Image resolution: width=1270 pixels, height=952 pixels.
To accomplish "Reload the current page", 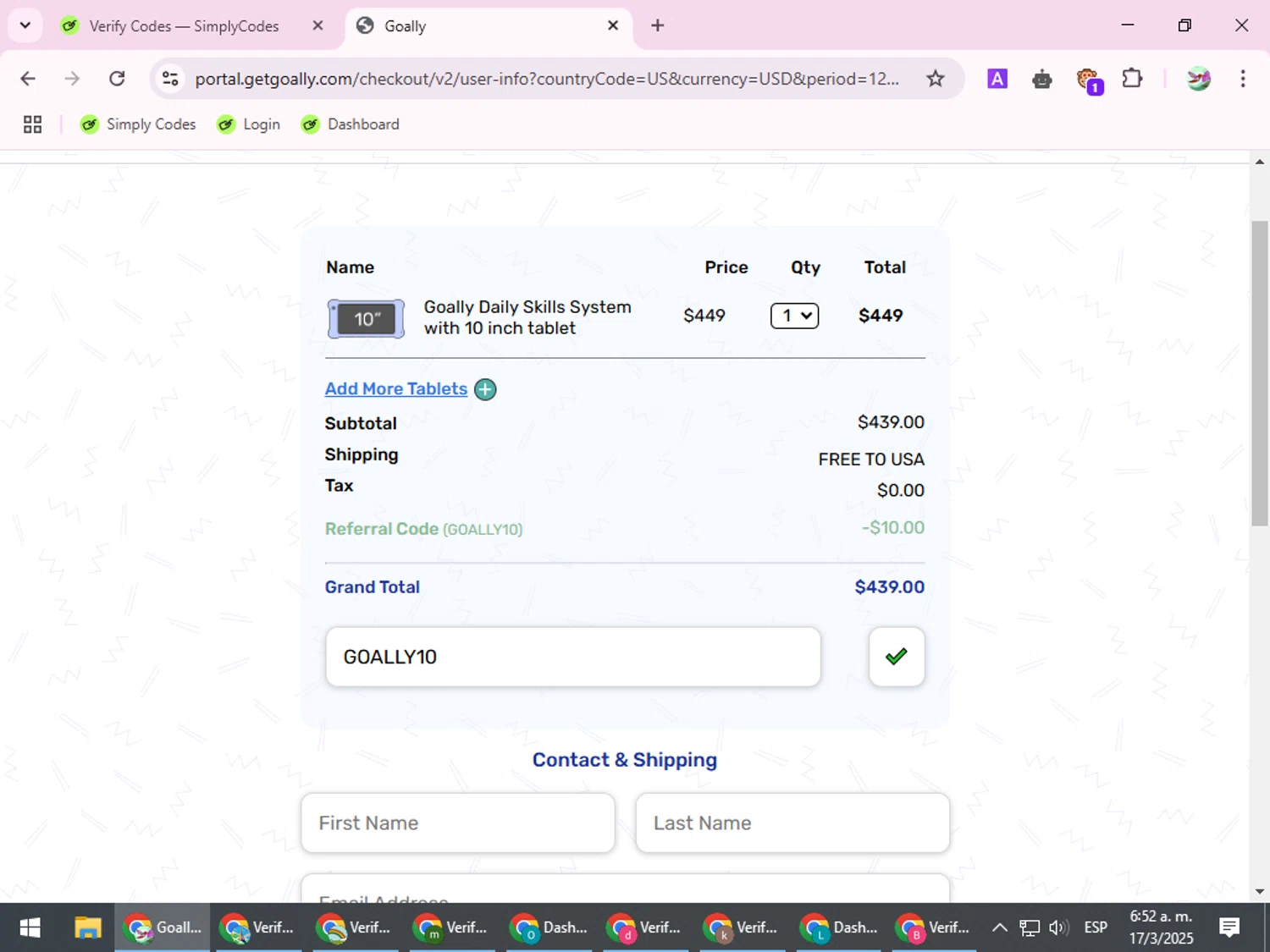I will pos(117,79).
